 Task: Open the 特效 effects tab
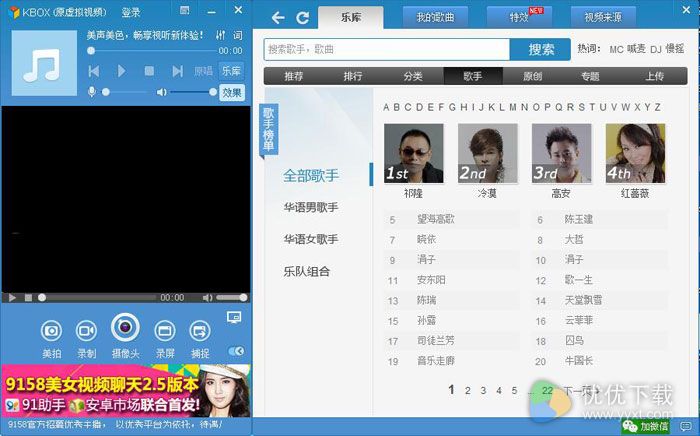(519, 17)
